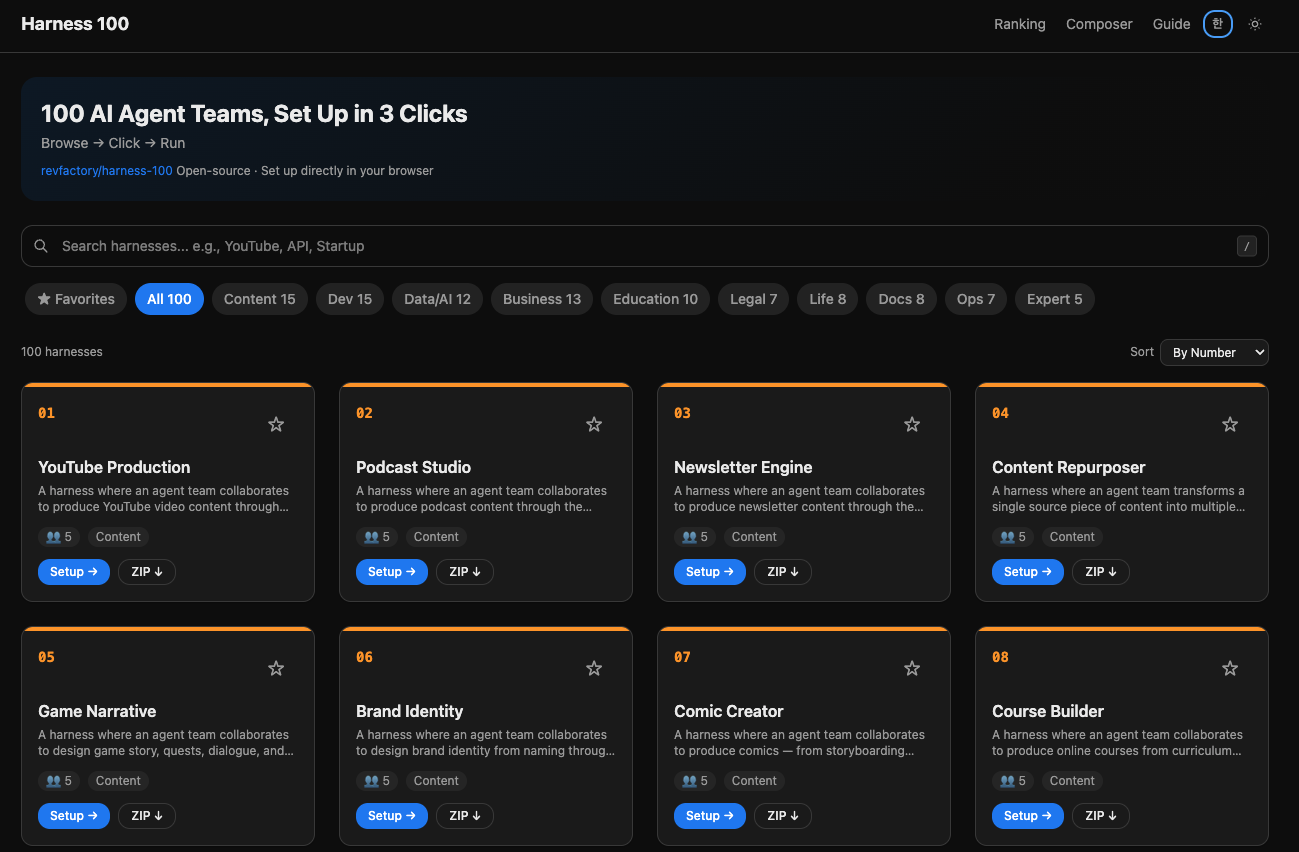Open the revfactory/harness-100 repository link
The height and width of the screenshot is (852, 1299).
point(107,171)
